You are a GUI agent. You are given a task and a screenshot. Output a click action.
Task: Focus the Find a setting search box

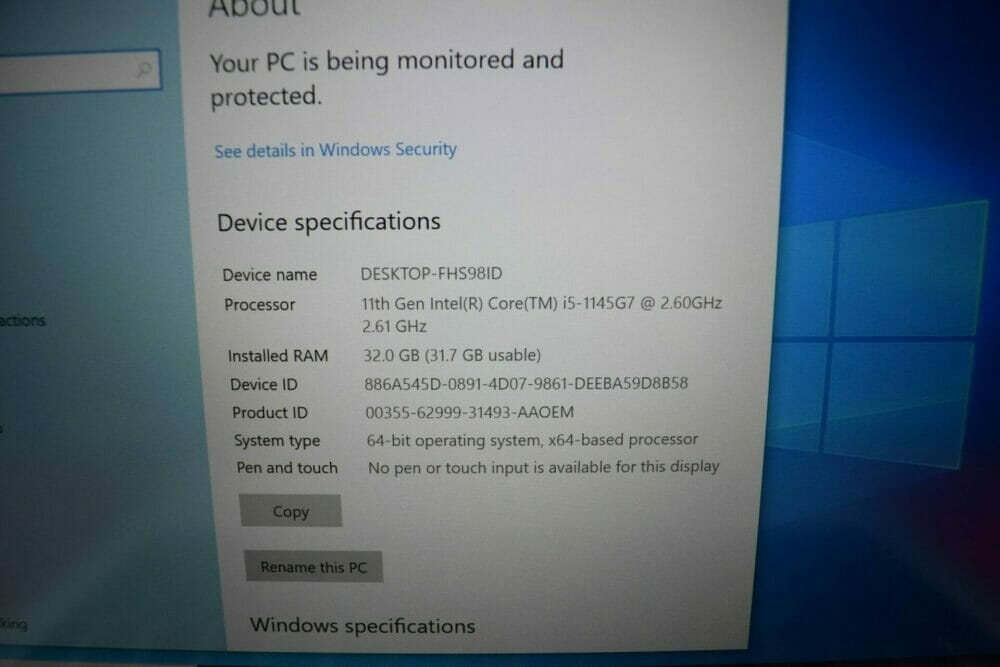79,71
